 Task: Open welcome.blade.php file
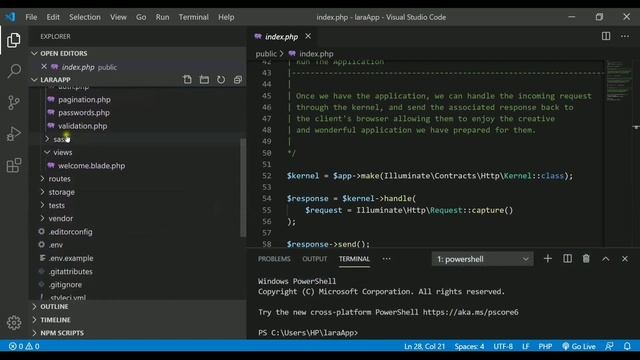(91, 166)
